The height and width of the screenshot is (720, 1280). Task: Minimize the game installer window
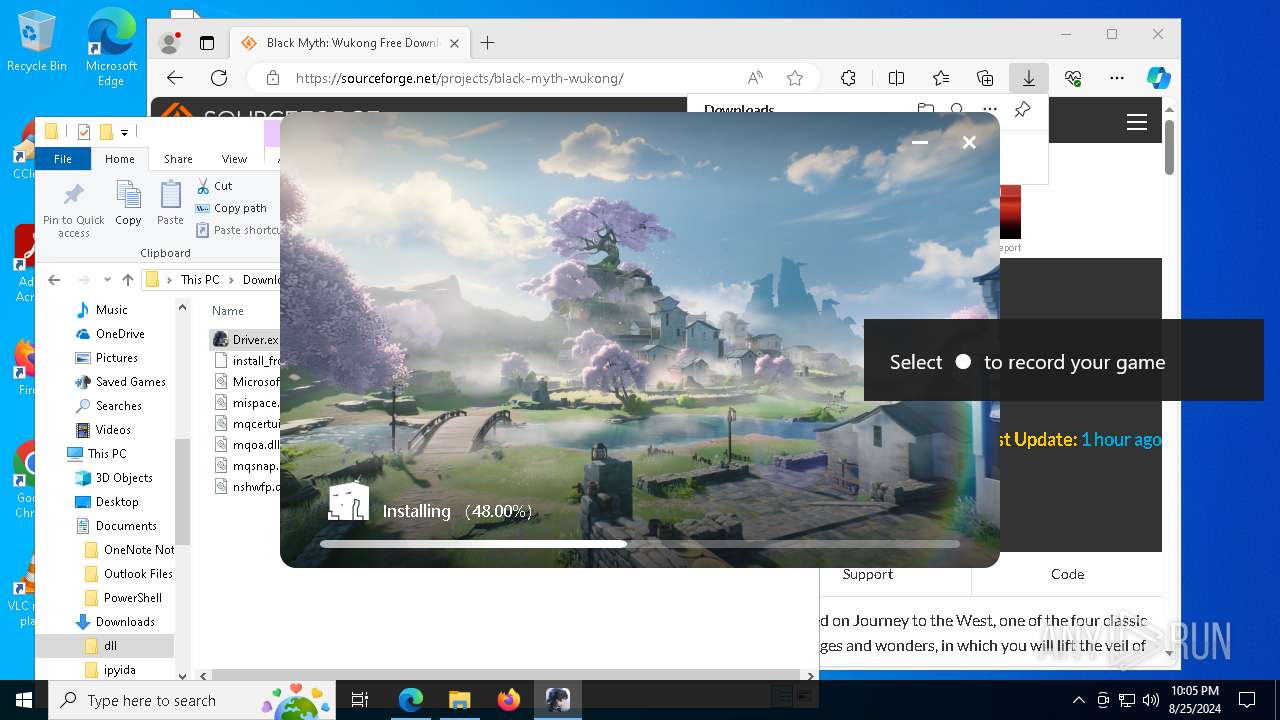[920, 143]
